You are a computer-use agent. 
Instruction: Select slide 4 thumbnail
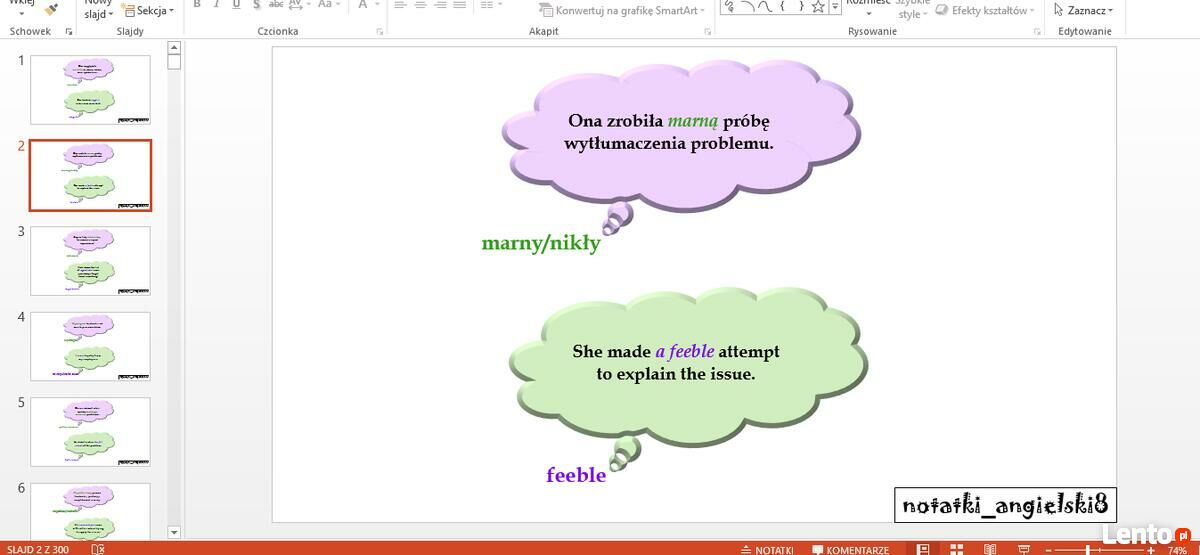click(x=90, y=346)
